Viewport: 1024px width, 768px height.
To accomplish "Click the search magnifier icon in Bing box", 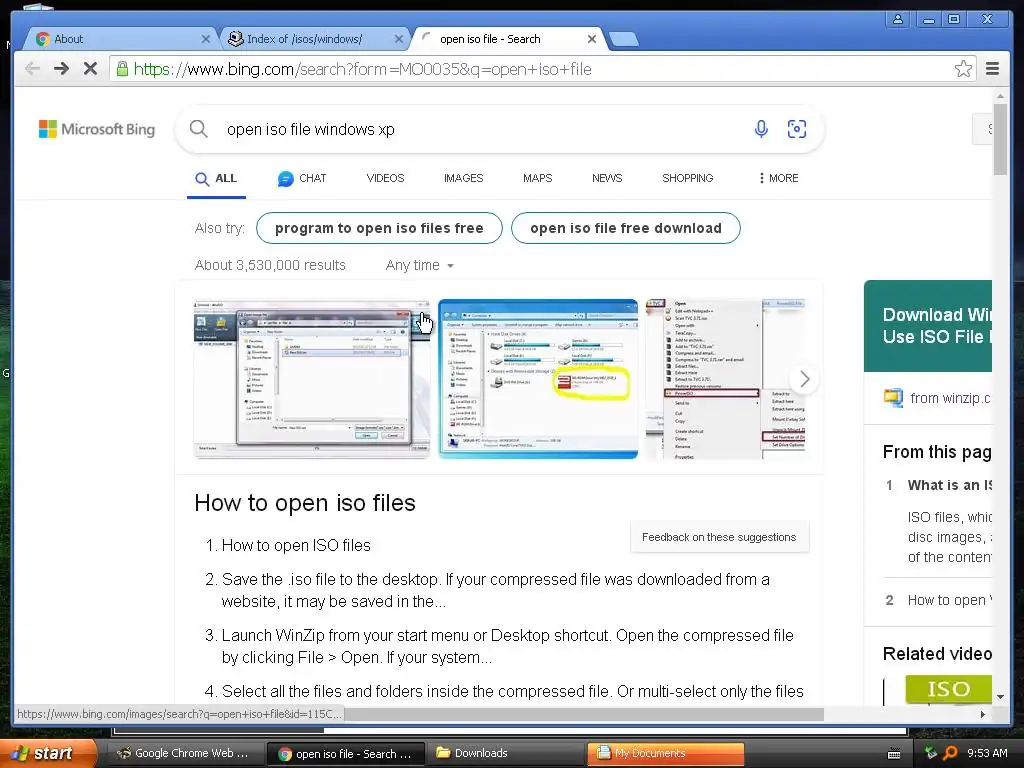I will (199, 129).
